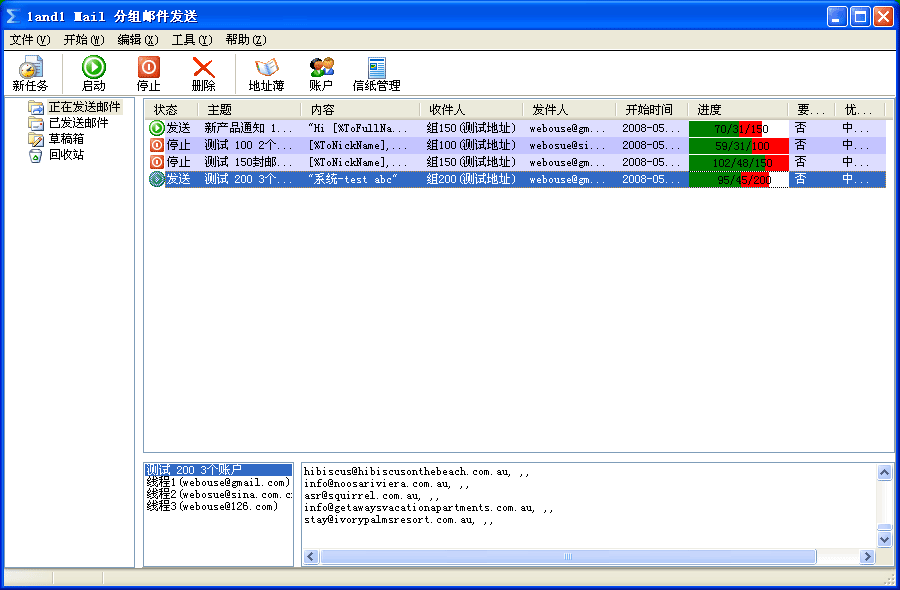Click progress bar showing 59/31/100

coord(739,146)
